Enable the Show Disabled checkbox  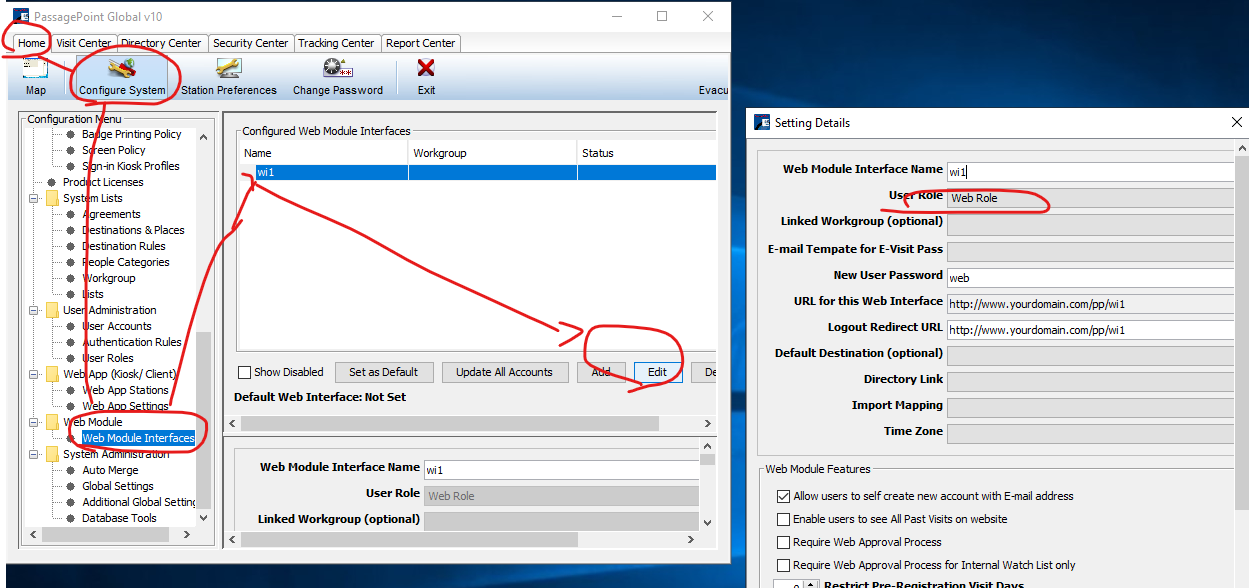(244, 372)
